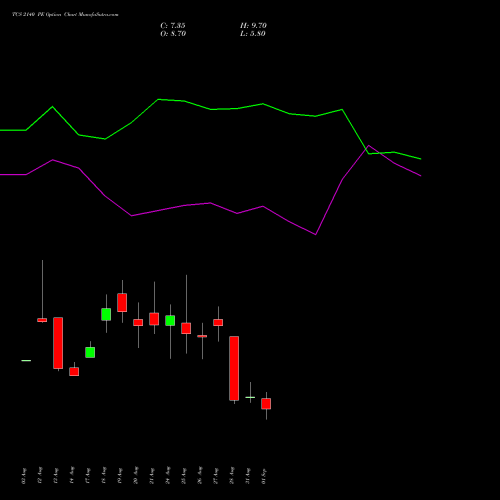The image size is (500, 500).
Task: Click the low value L: 5.80
Action: 253,34
